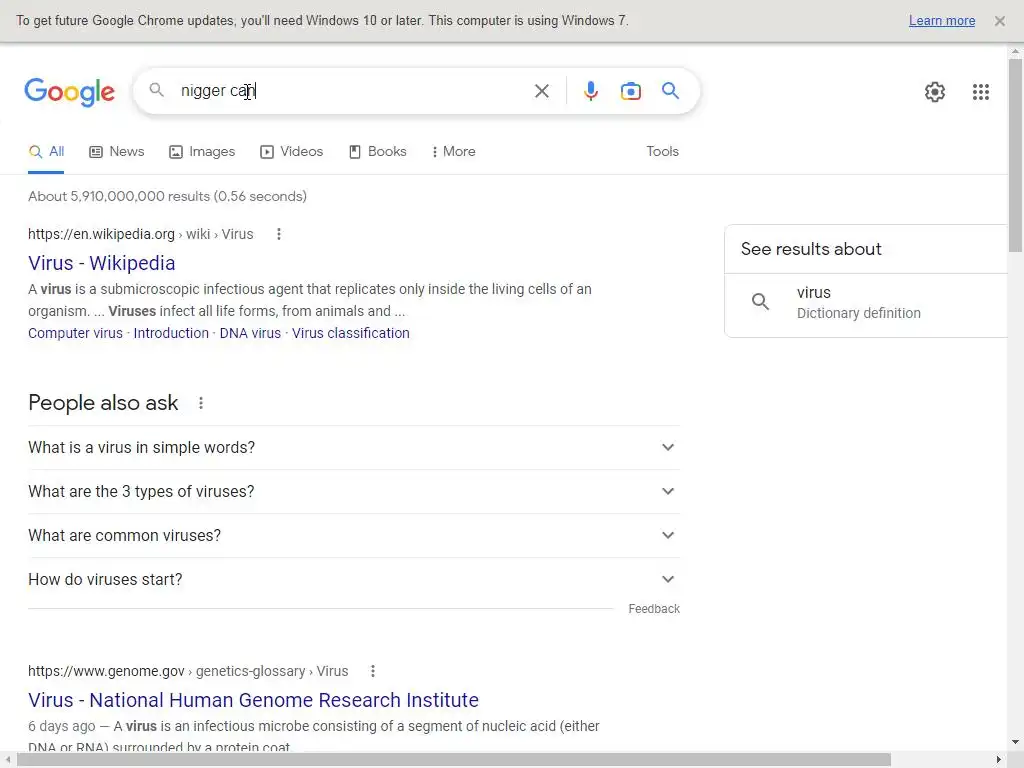Expand 'What are common viruses?' question
This screenshot has height=768, width=1024.
pos(354,536)
